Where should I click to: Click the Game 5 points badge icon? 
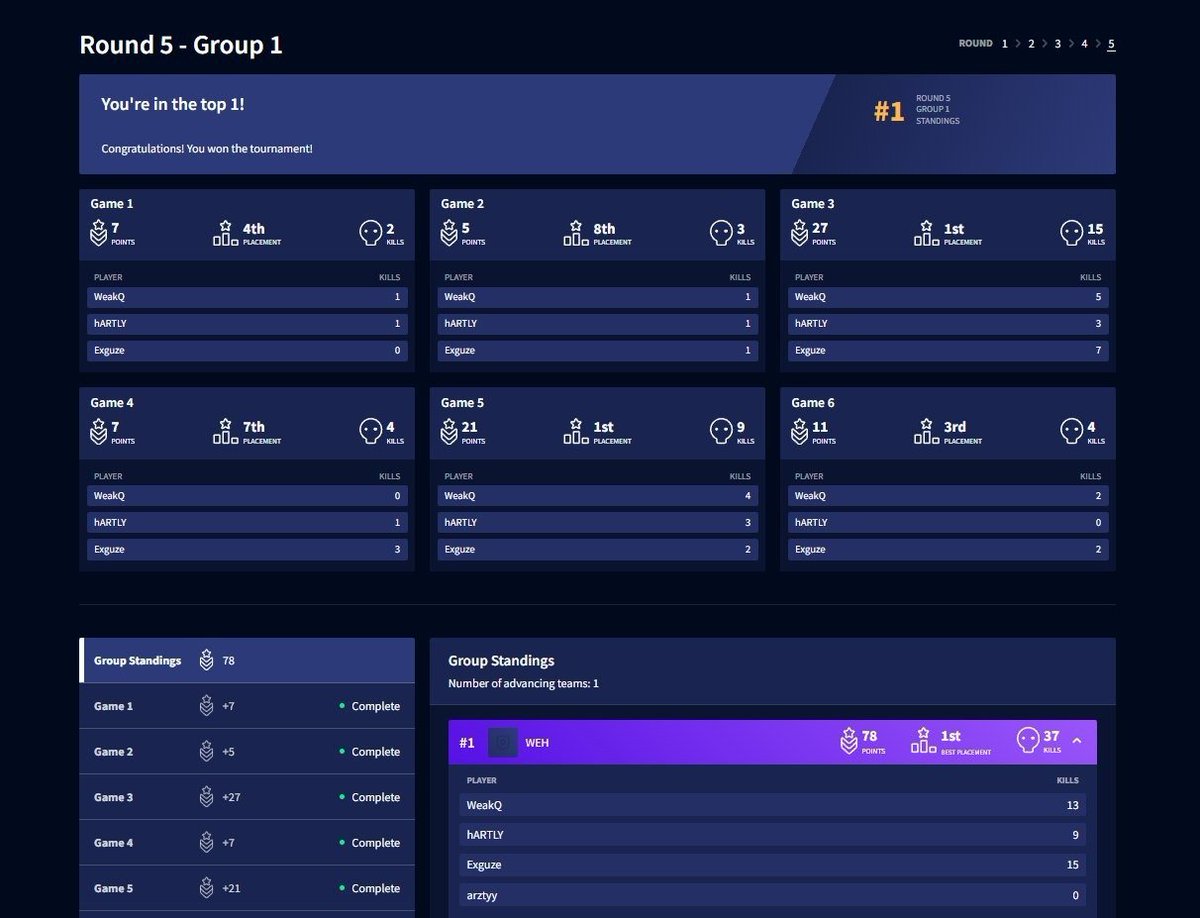point(449,432)
